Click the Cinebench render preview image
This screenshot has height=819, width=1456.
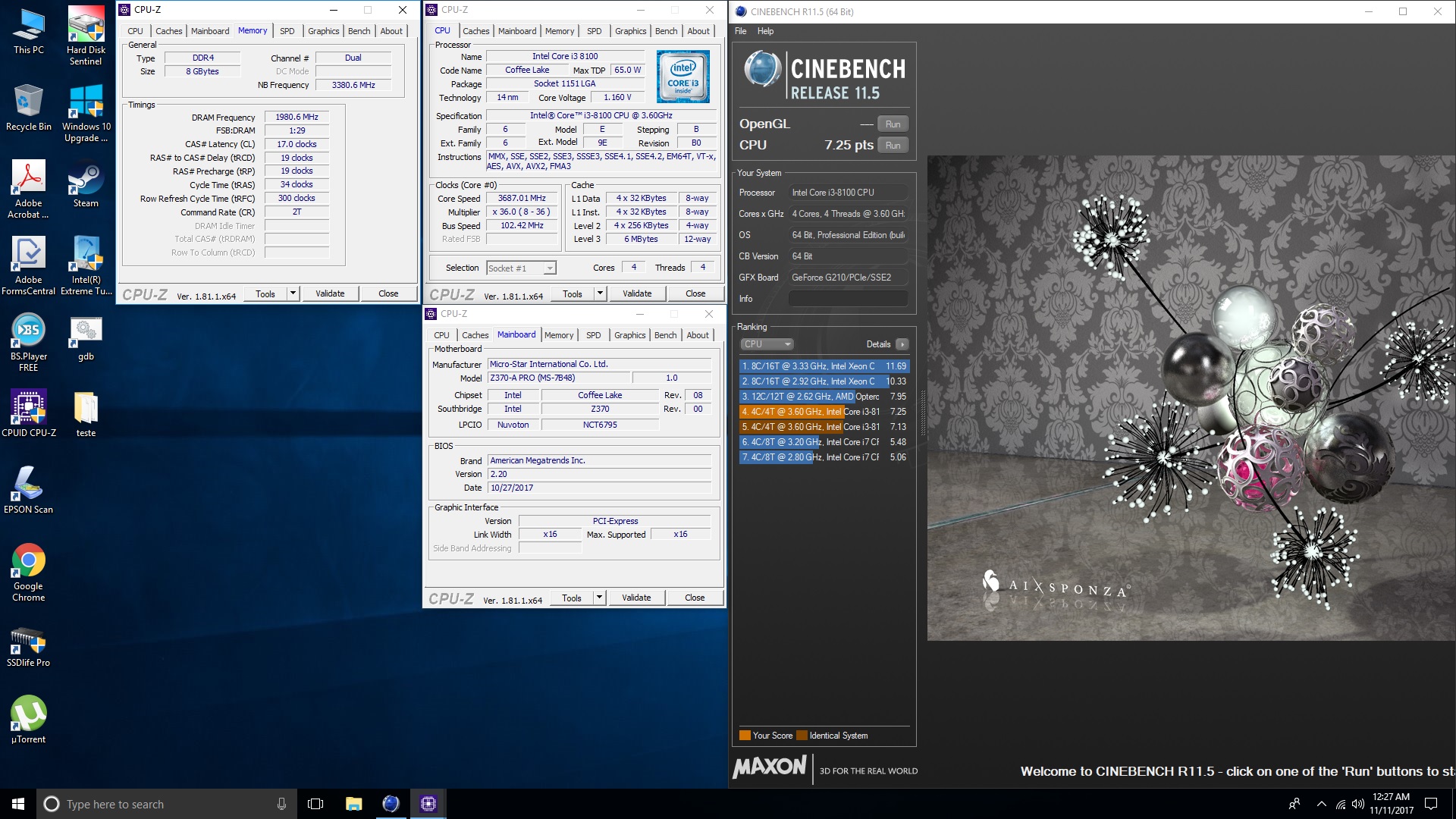(1191, 398)
